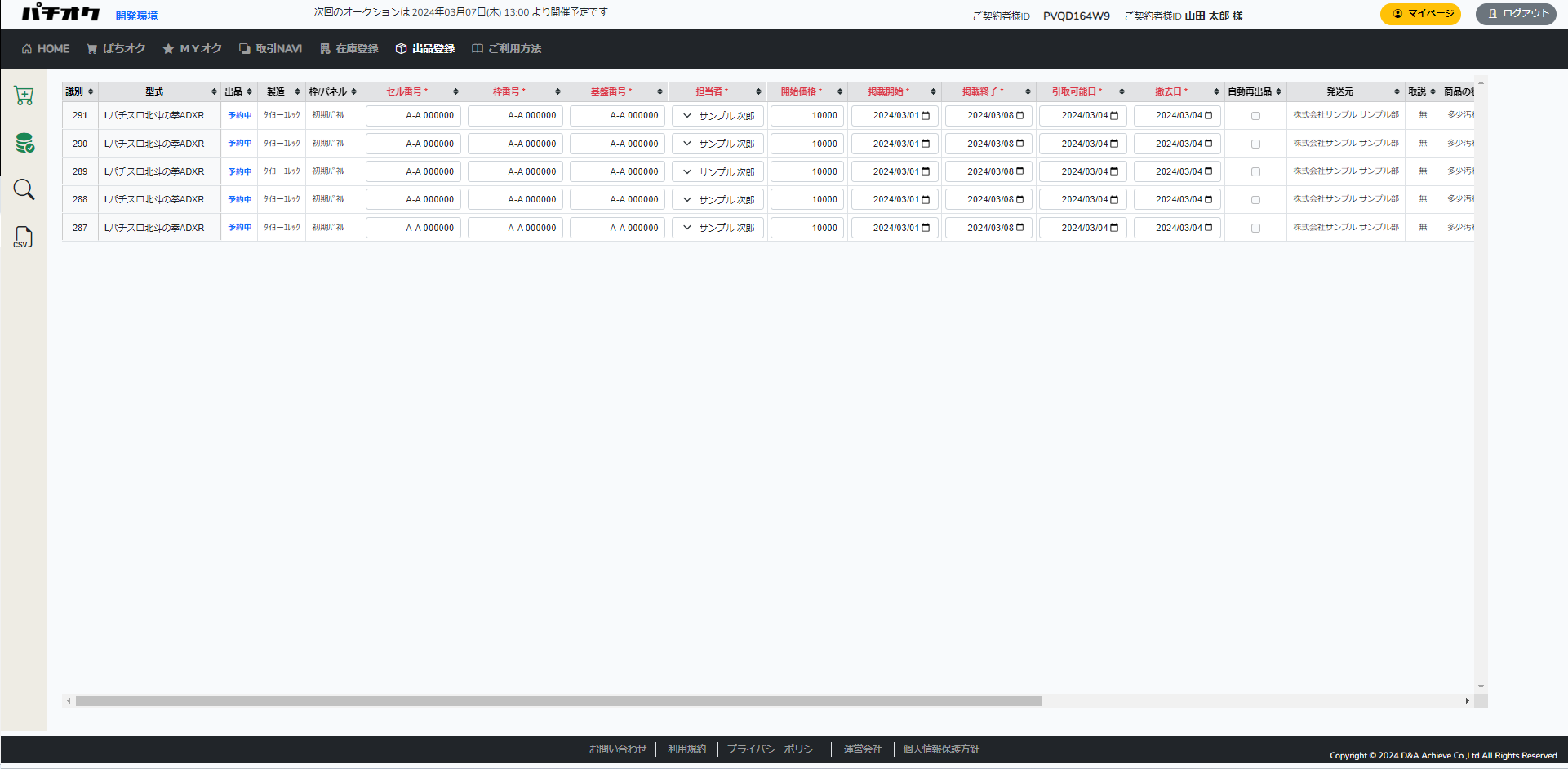Image resolution: width=1568 pixels, height=769 pixels.
Task: Click 開始価格 input in row 288
Action: [806, 199]
